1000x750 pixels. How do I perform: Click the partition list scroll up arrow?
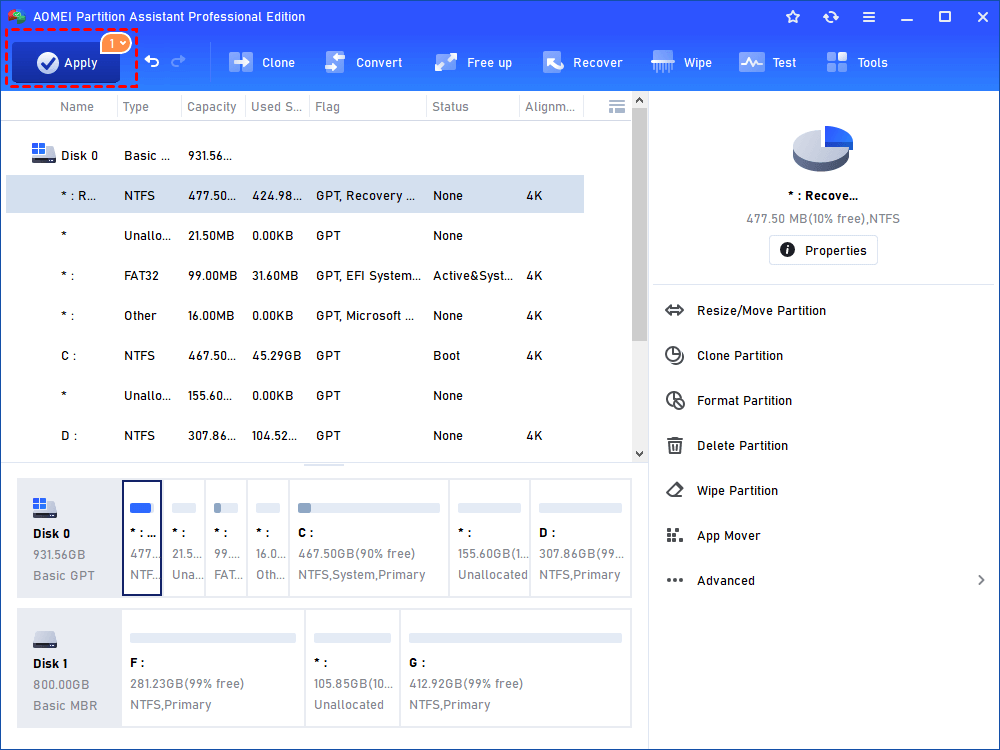[640, 100]
